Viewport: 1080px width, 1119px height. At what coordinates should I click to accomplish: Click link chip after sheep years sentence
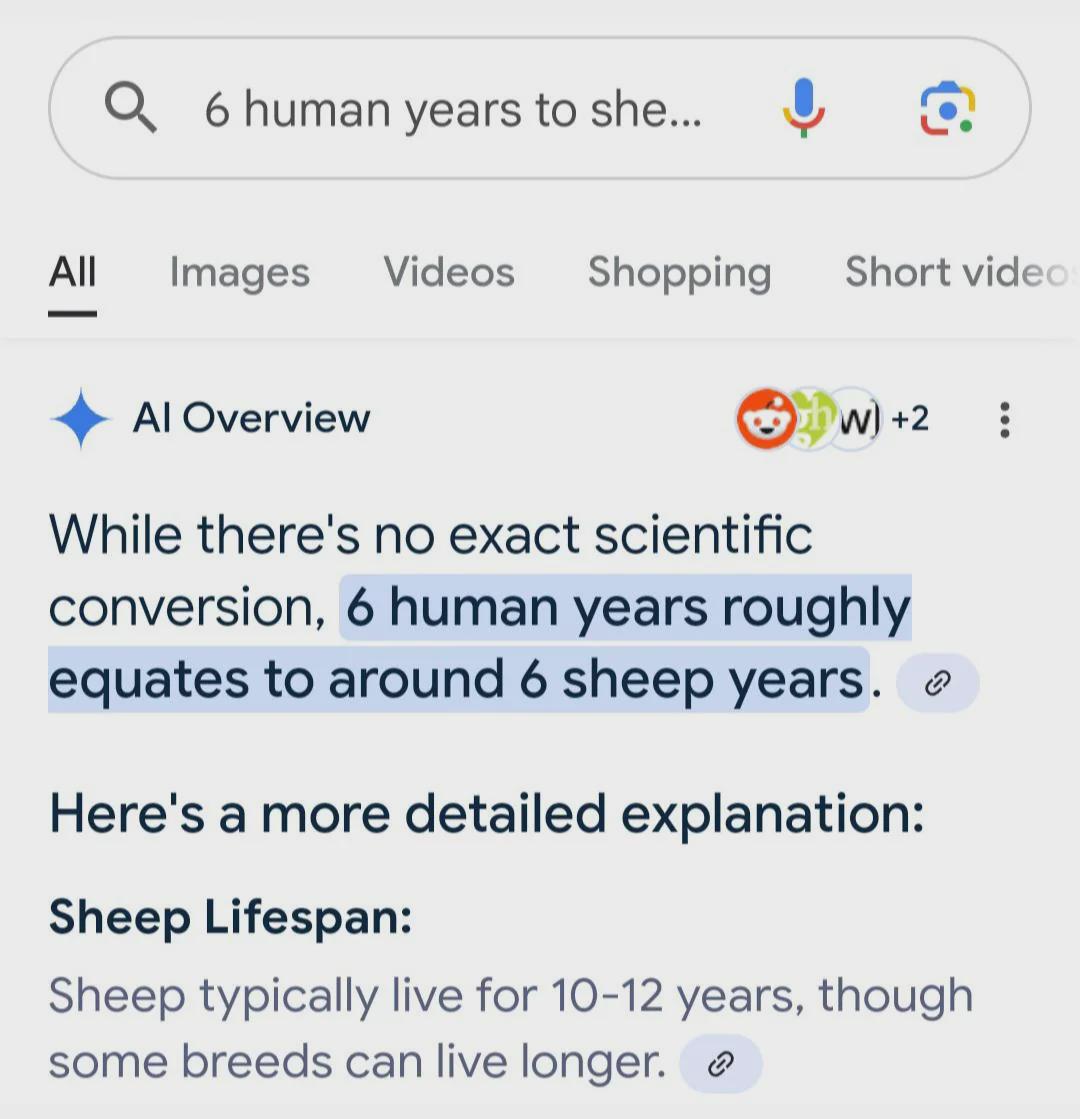[x=938, y=683]
